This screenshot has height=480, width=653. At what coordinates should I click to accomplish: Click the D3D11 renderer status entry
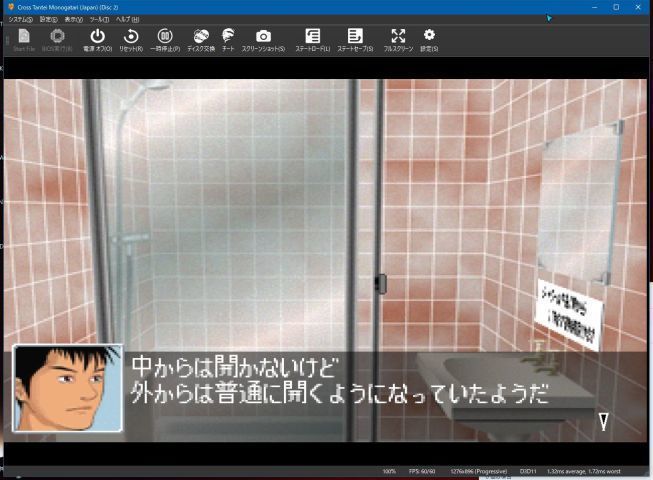pos(528,471)
